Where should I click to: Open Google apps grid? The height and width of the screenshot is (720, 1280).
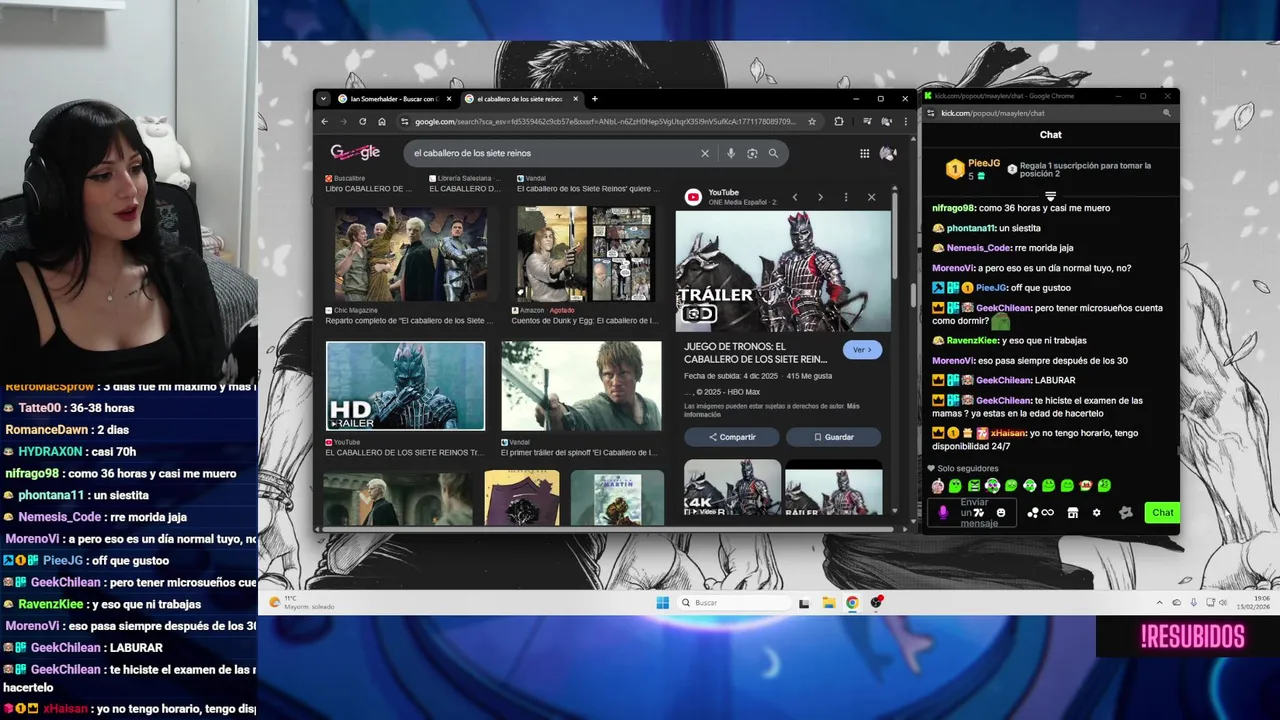point(864,153)
